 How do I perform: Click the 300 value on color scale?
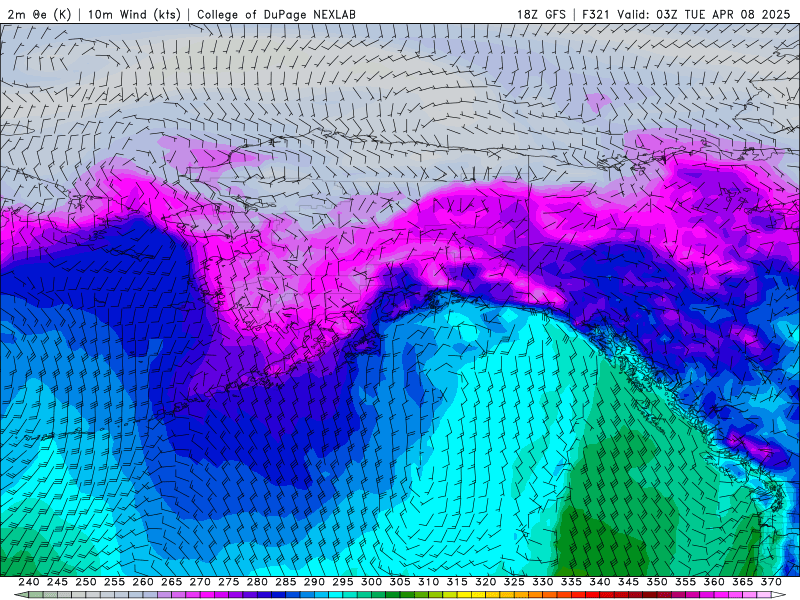pos(371,582)
